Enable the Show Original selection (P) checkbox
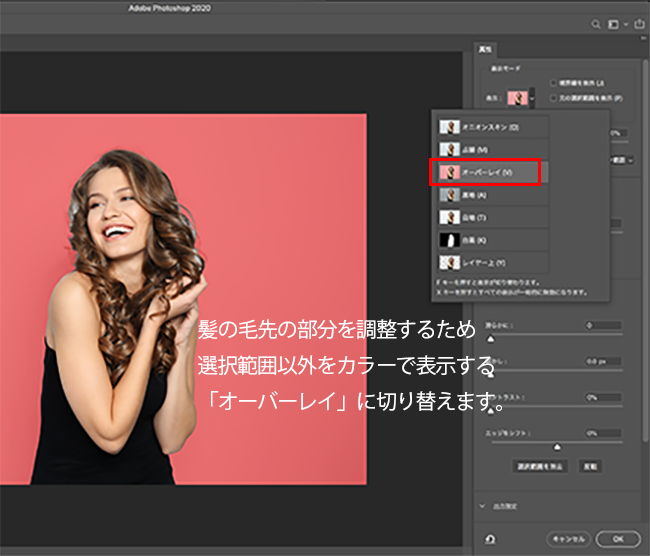Image resolution: width=650 pixels, height=556 pixels. pos(554,98)
